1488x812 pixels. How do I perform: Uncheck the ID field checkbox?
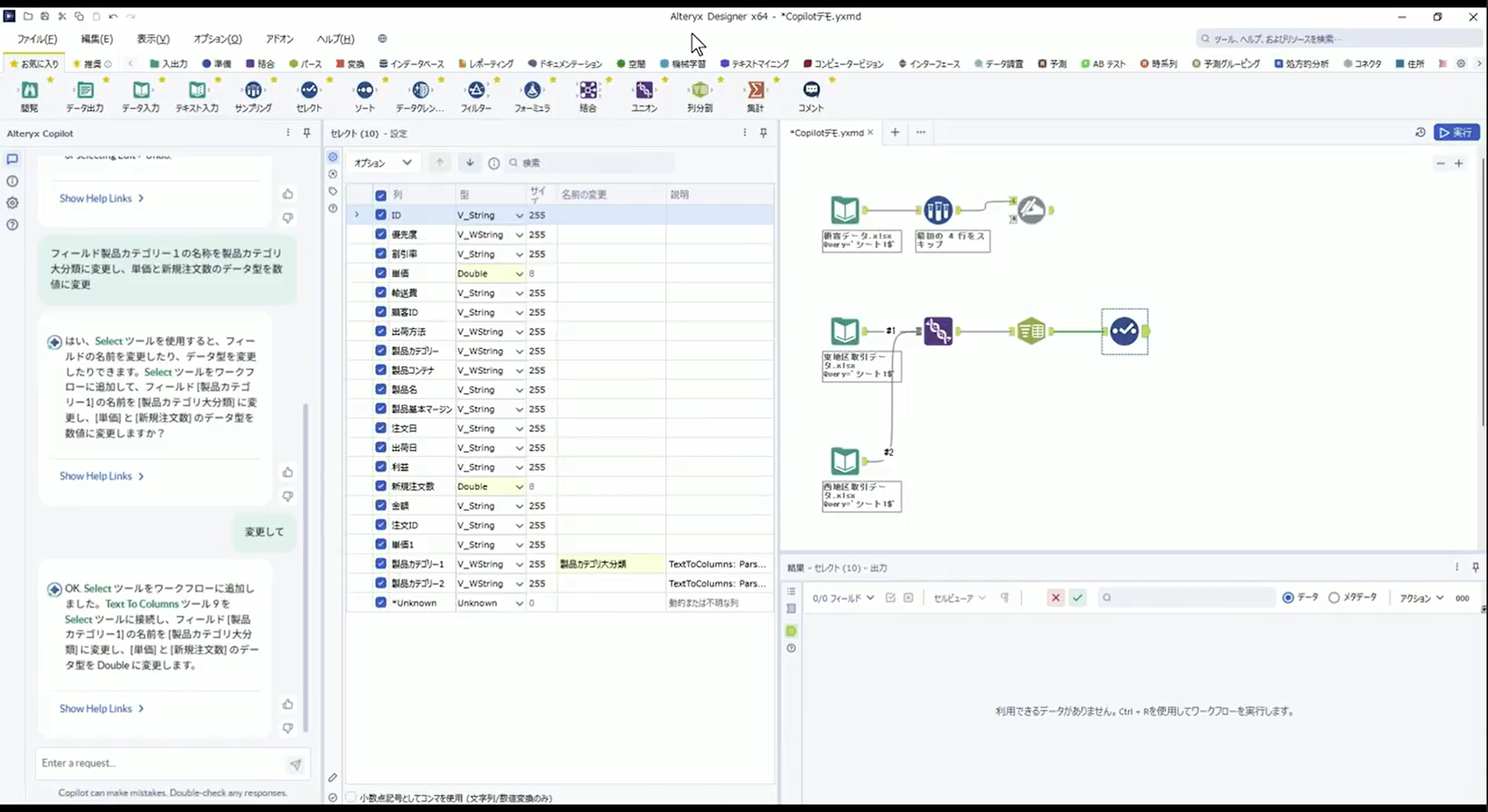point(381,215)
